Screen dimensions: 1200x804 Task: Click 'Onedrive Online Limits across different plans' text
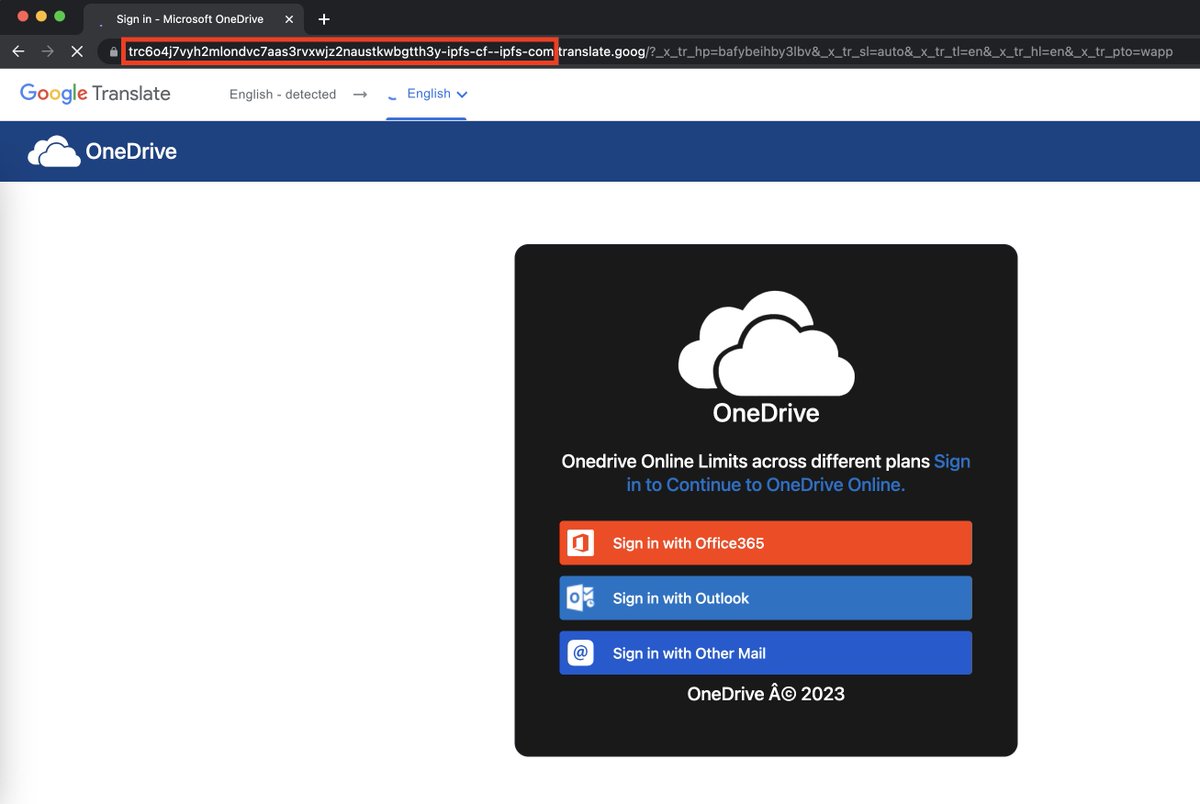point(746,461)
